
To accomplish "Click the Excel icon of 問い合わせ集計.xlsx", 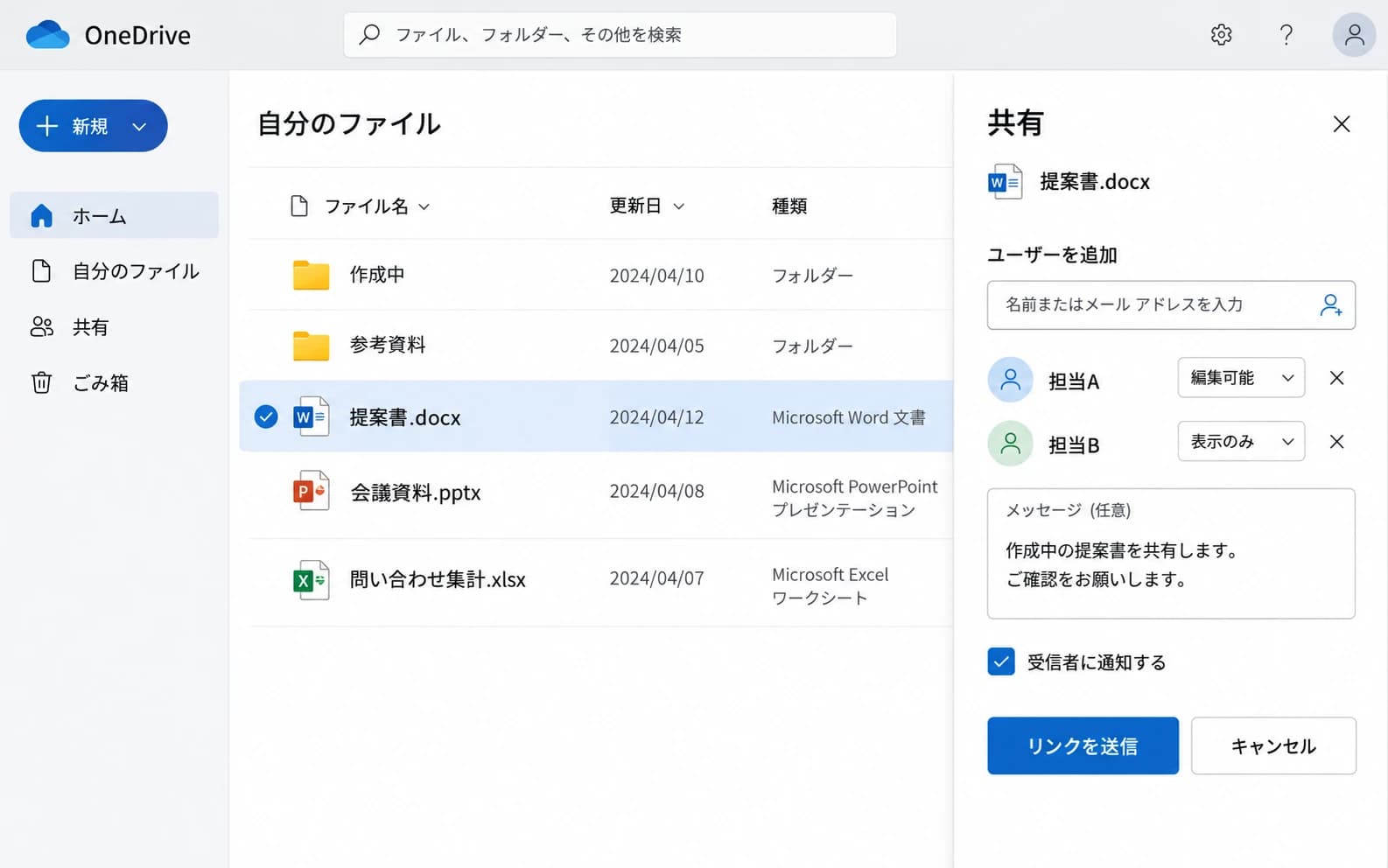I will click(x=311, y=579).
